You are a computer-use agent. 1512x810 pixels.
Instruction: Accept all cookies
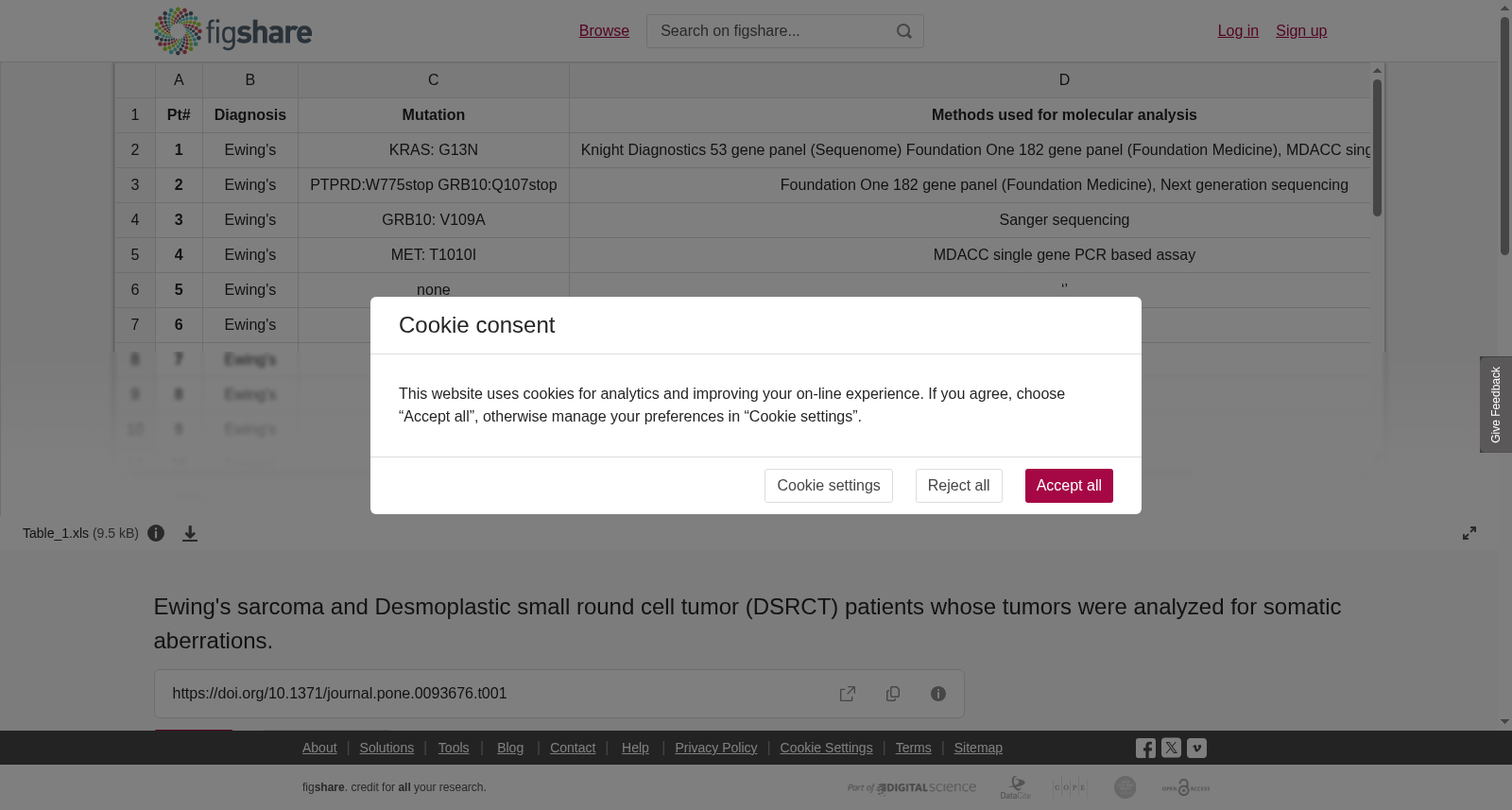[x=1069, y=486]
